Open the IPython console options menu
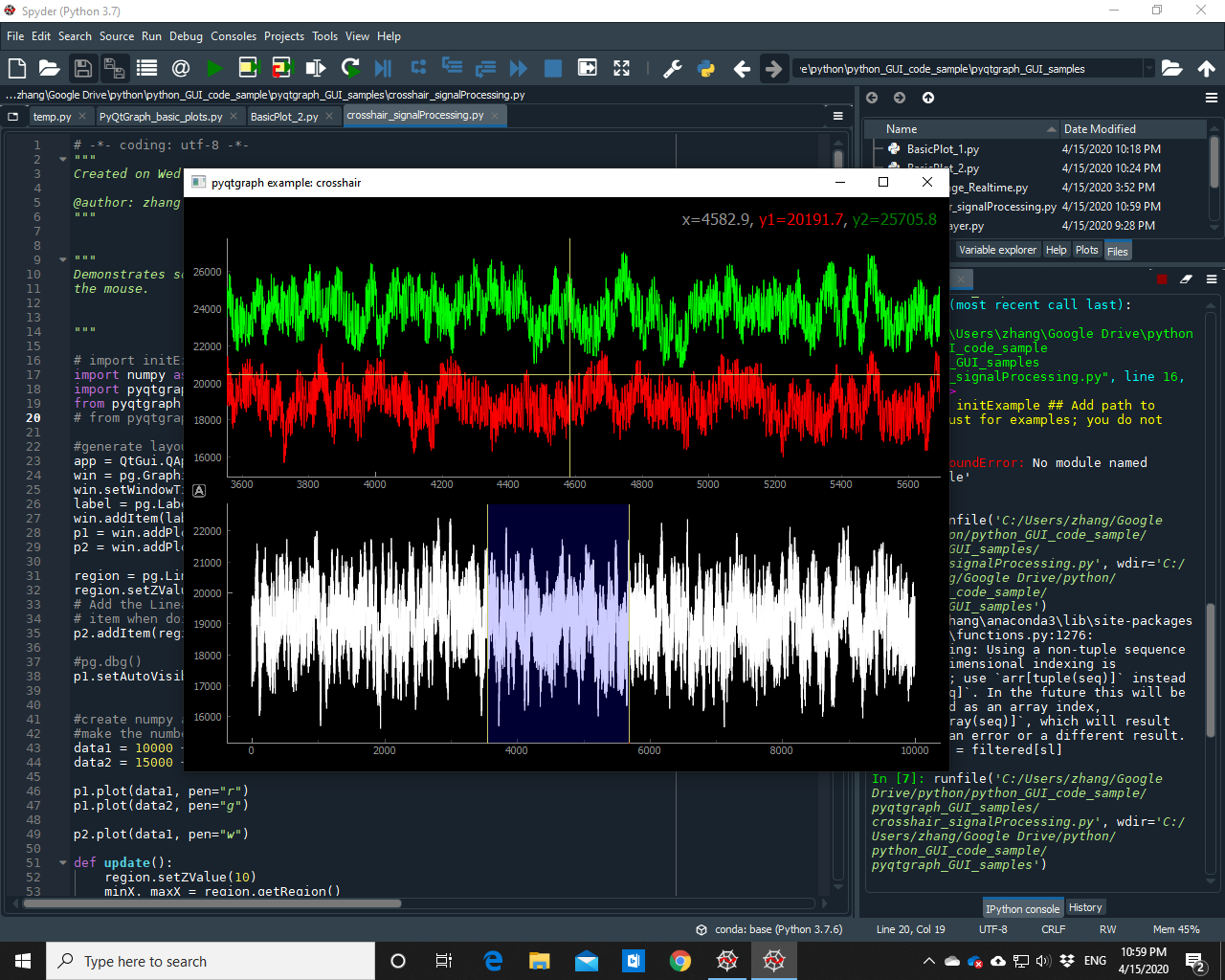 coord(1212,278)
